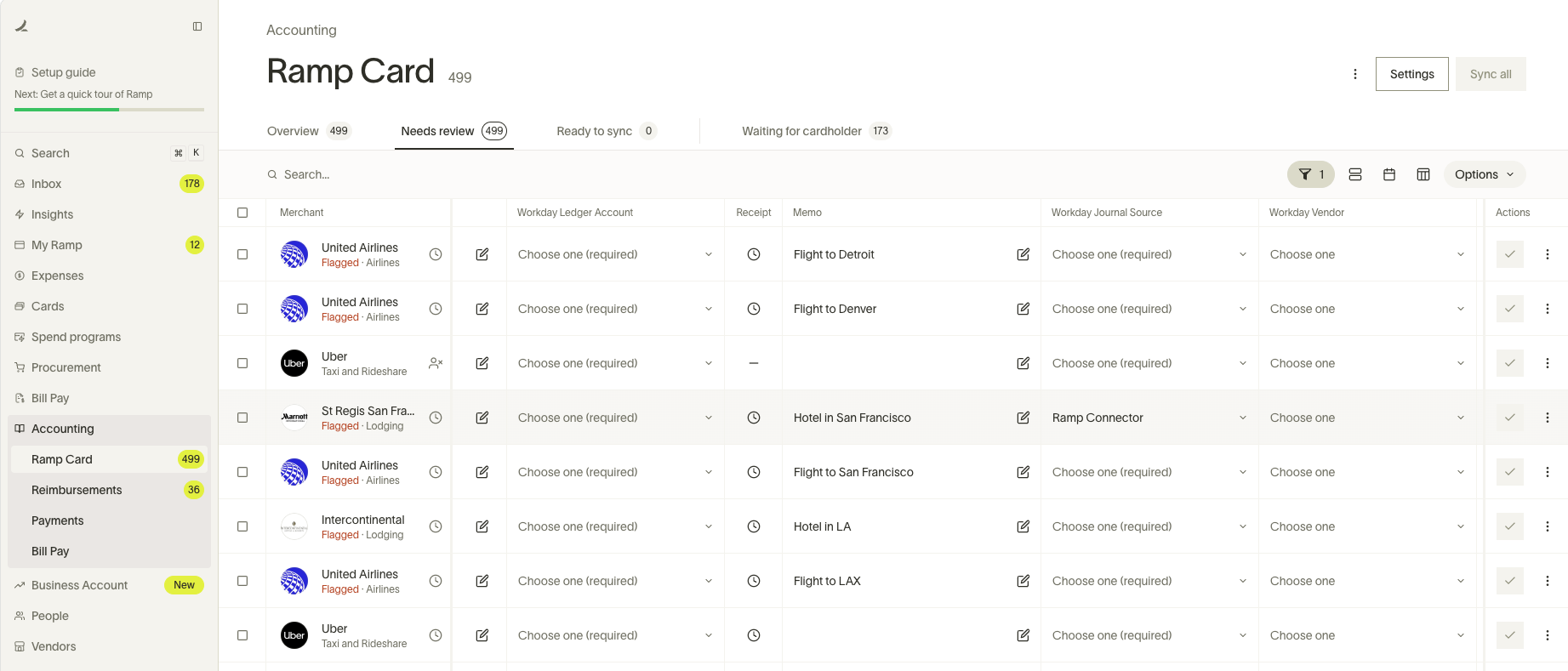Switch to the Overview tab

[309, 131]
